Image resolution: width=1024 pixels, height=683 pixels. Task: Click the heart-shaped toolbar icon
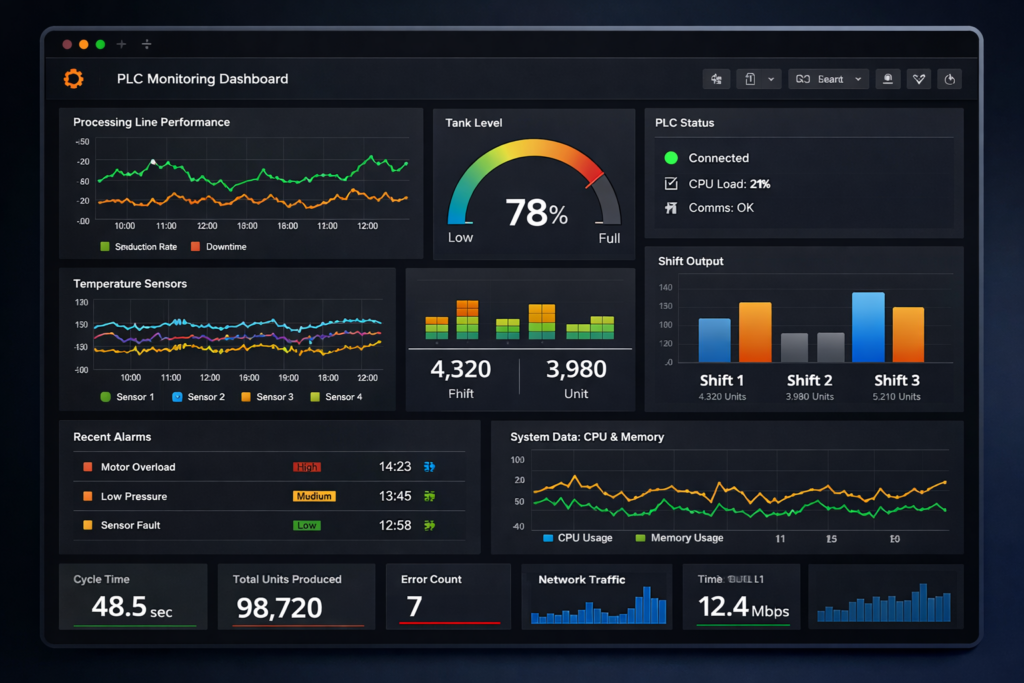tap(919, 79)
